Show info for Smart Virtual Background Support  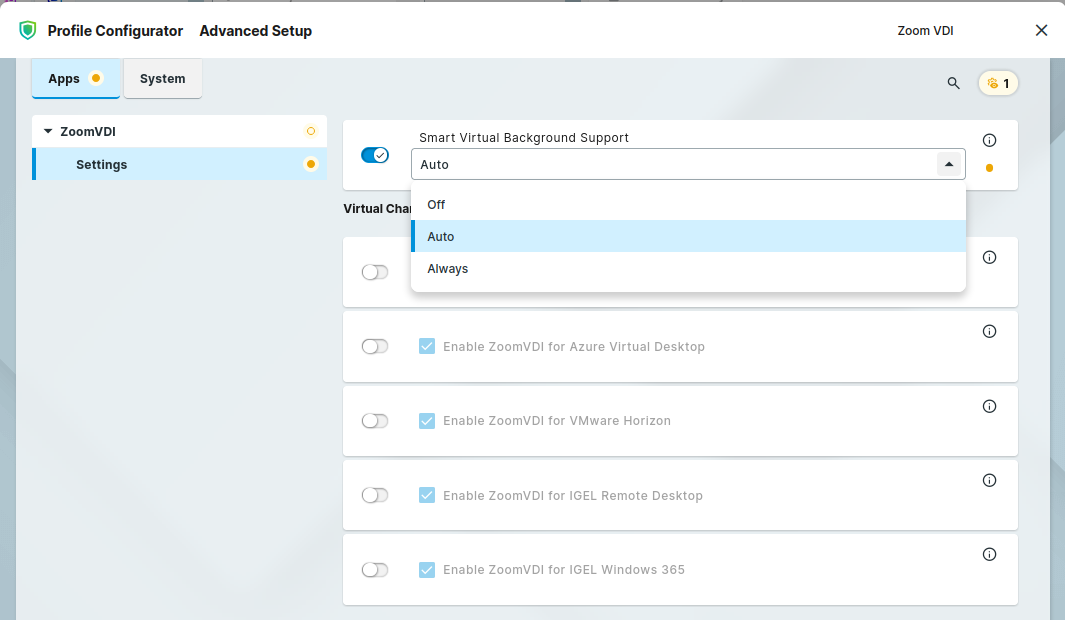click(x=989, y=141)
